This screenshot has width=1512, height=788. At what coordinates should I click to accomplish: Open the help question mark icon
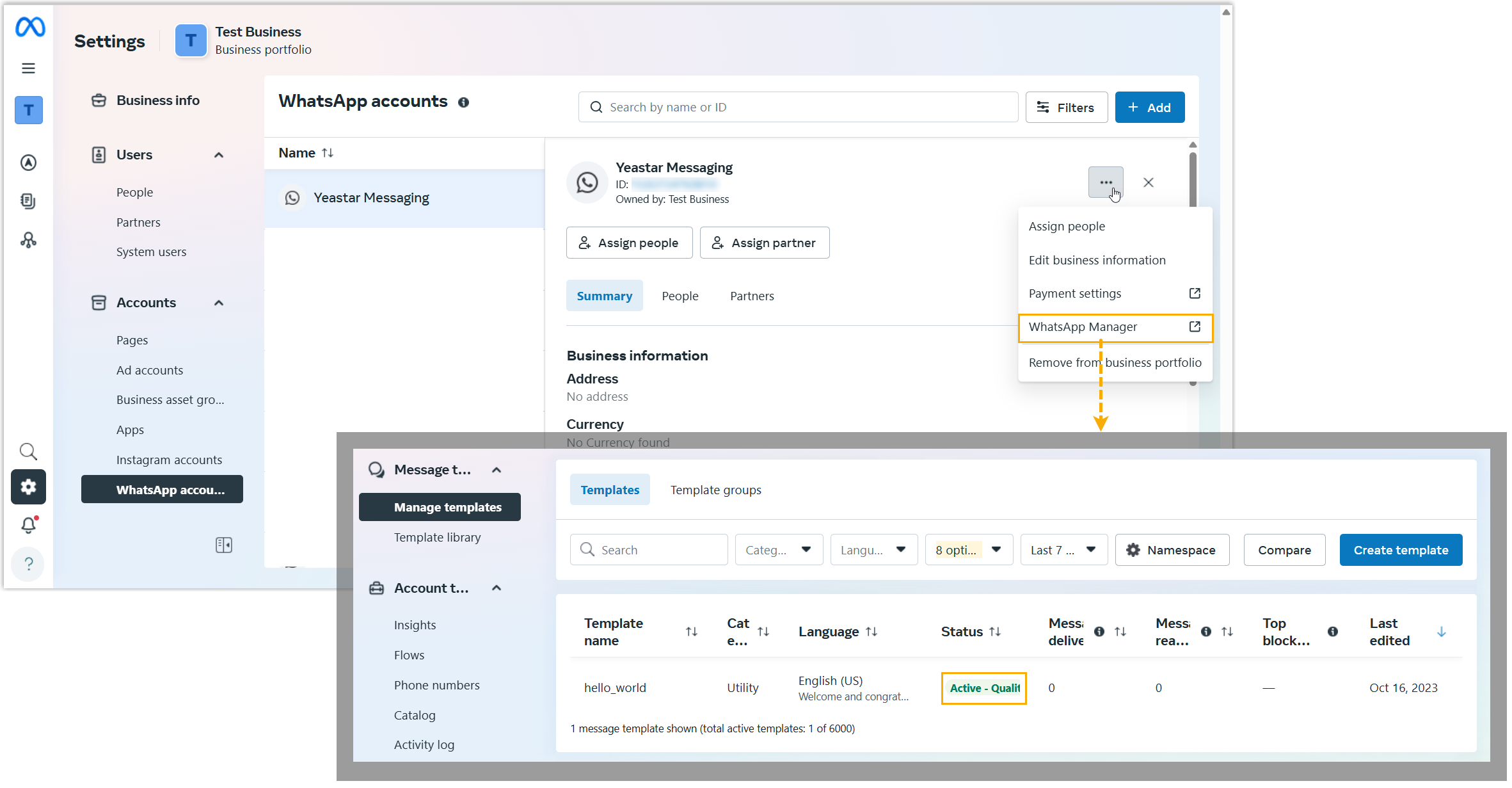point(28,564)
